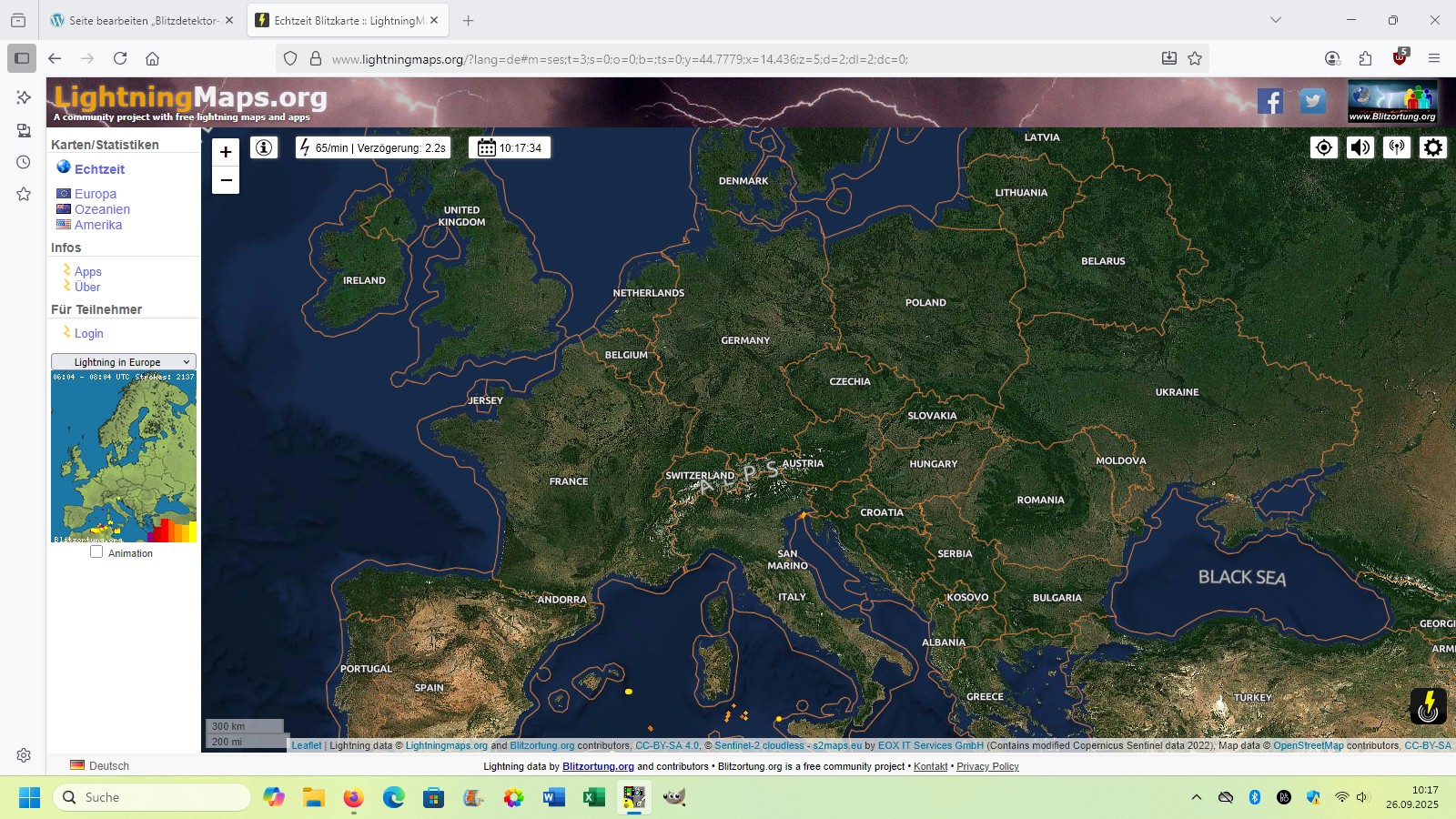This screenshot has height=819, width=1456.
Task: Expand the Lightning in Europe dropdown
Action: [x=124, y=362]
